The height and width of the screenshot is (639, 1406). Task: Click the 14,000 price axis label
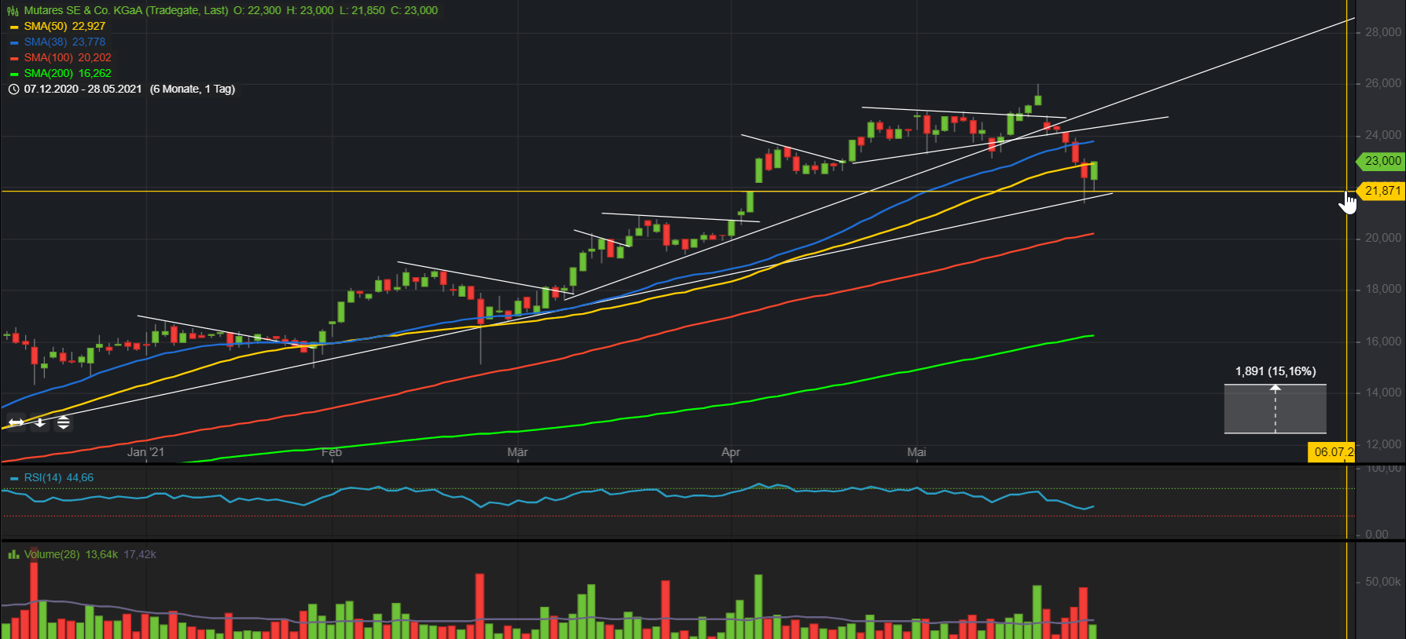1381,393
